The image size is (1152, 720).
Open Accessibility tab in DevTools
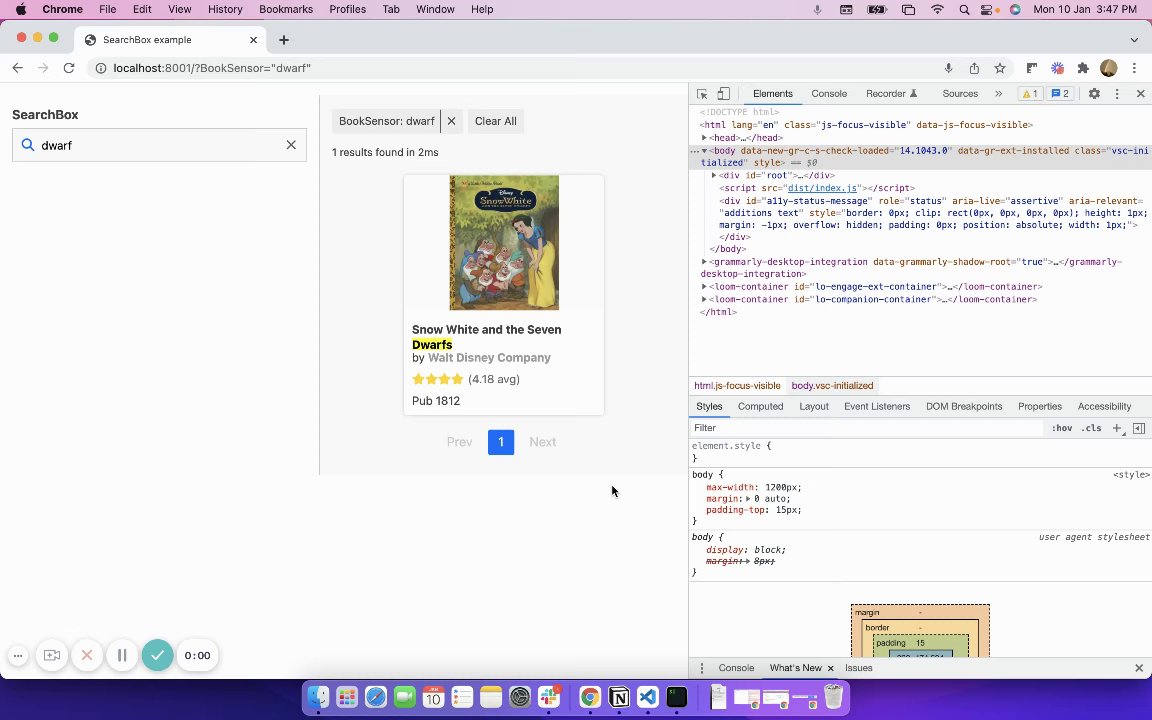[x=1104, y=406]
